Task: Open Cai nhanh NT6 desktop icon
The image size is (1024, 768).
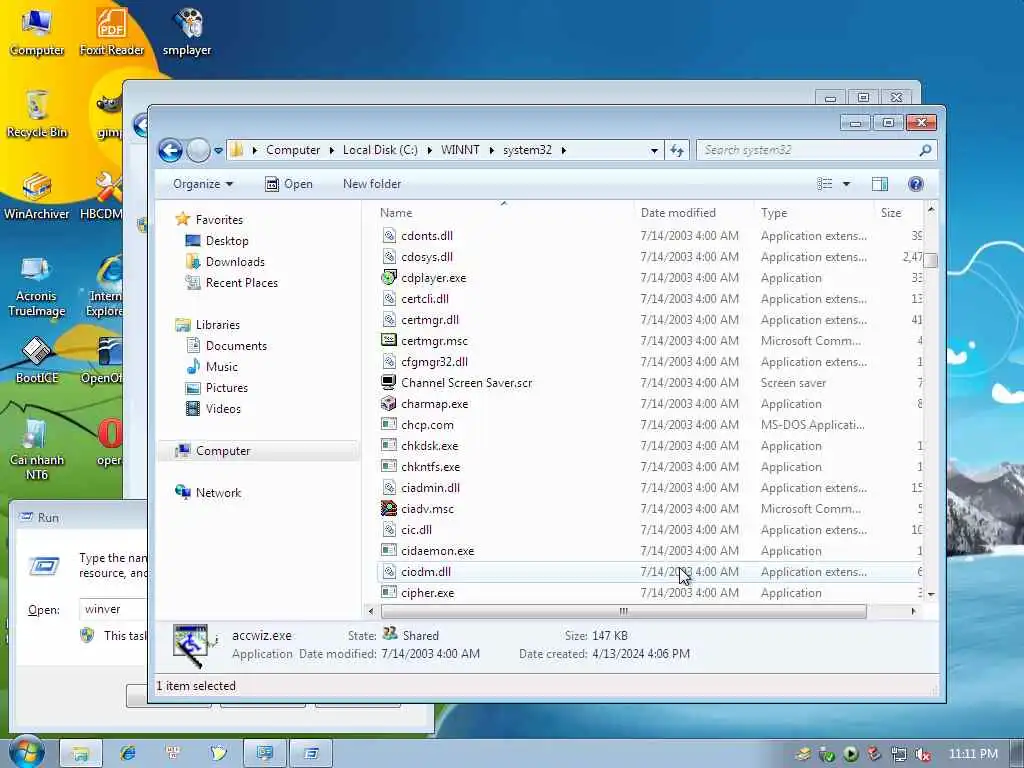Action: point(37,450)
